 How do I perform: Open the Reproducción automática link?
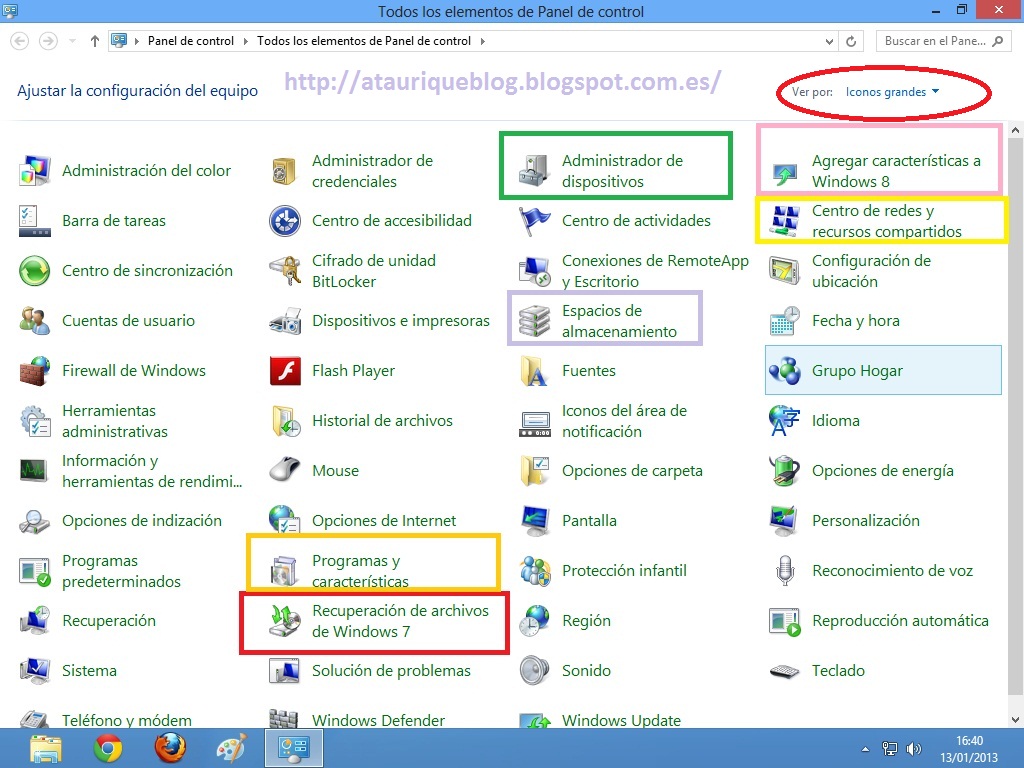point(900,621)
